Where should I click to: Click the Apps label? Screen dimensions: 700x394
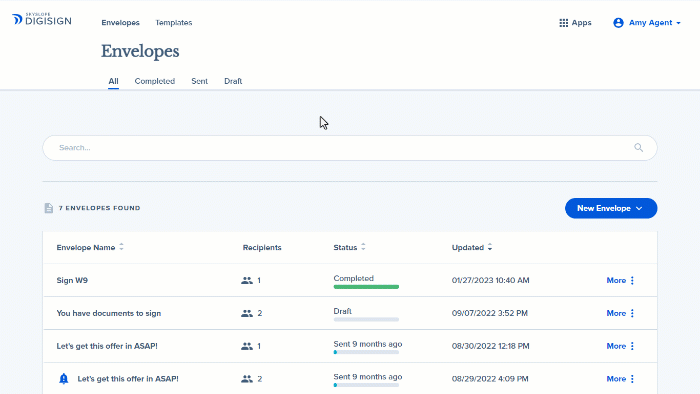[x=581, y=23]
